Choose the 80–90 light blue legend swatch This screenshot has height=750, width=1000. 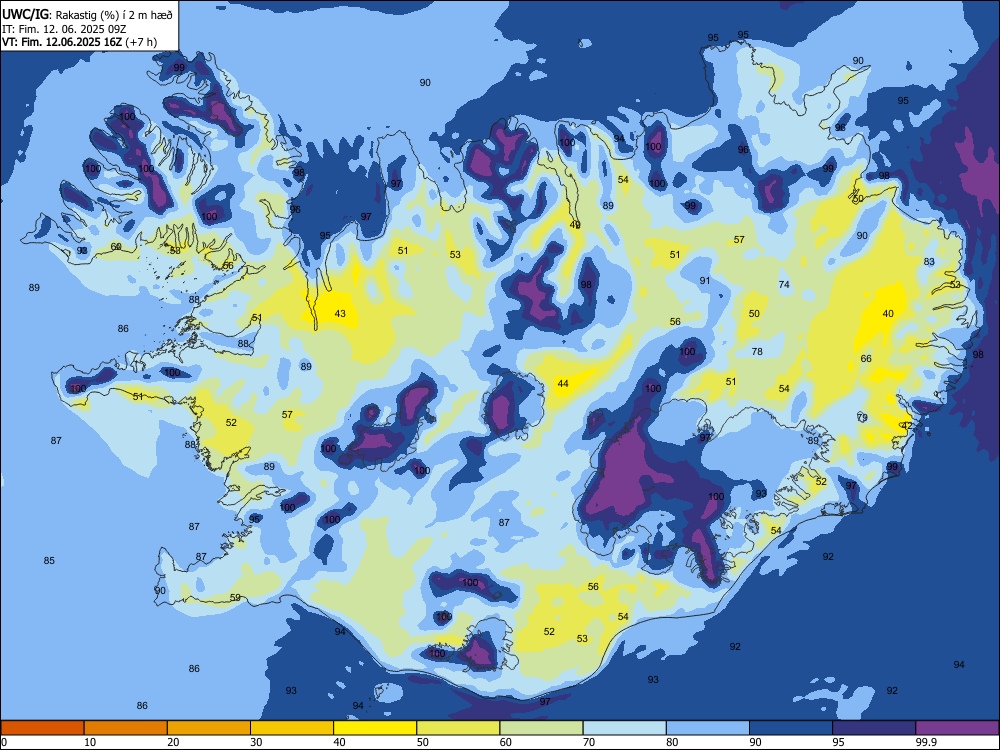(708, 728)
